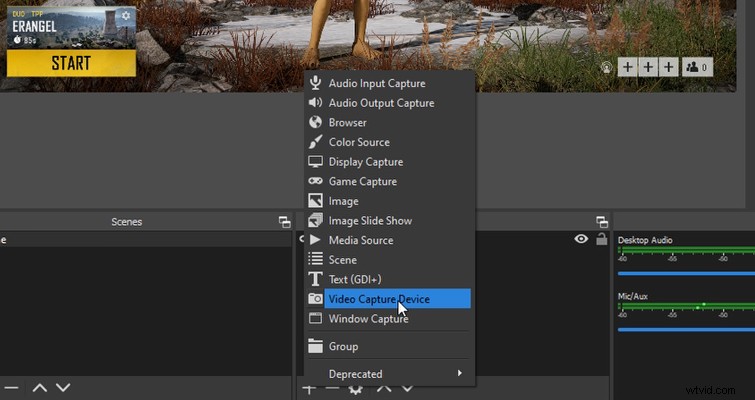This screenshot has height=400, width=755.
Task: Click the paintbrush icon for Color Source
Action: 315,142
